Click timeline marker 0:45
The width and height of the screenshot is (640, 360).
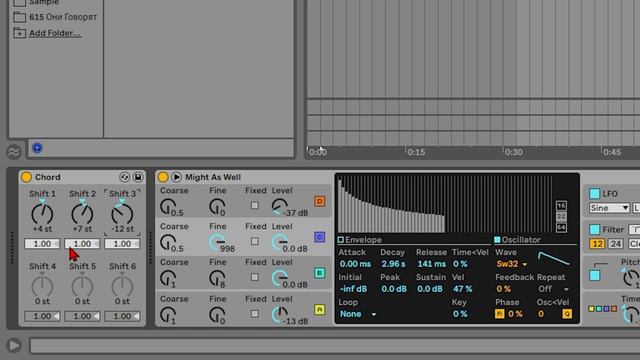pos(612,152)
